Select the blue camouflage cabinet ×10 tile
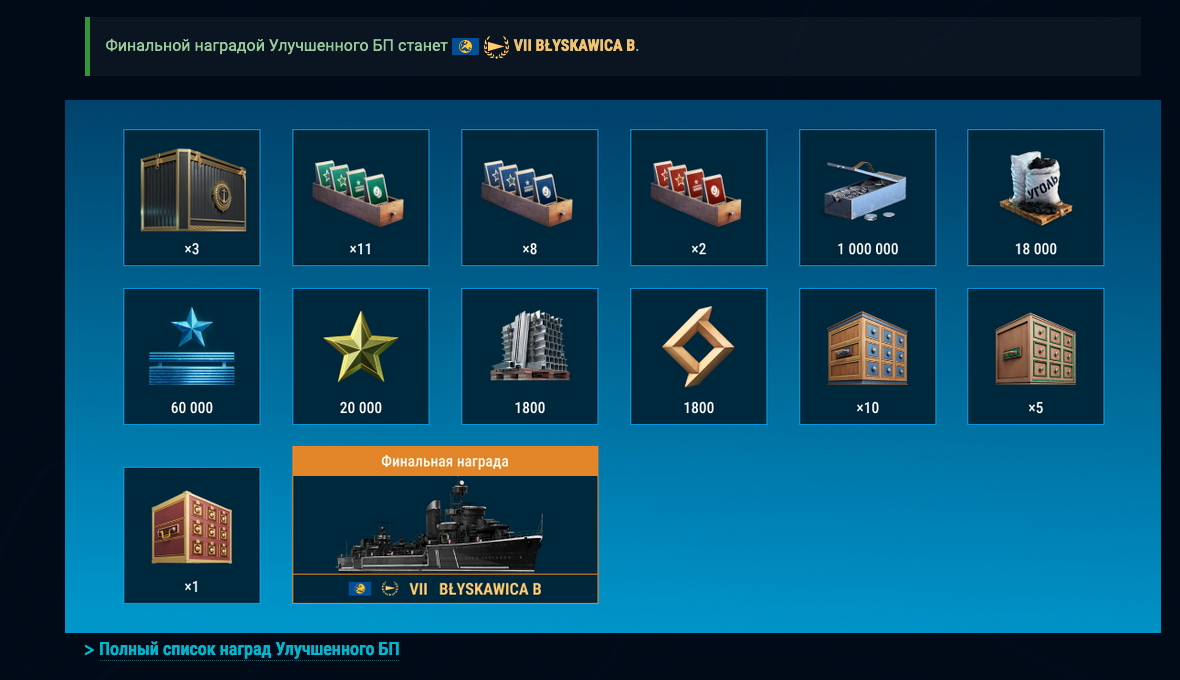The height and width of the screenshot is (680, 1180). [x=868, y=357]
